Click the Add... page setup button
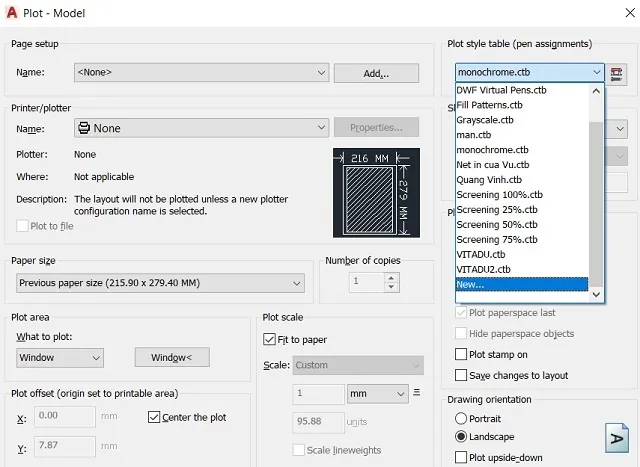The image size is (640, 467). (x=376, y=73)
